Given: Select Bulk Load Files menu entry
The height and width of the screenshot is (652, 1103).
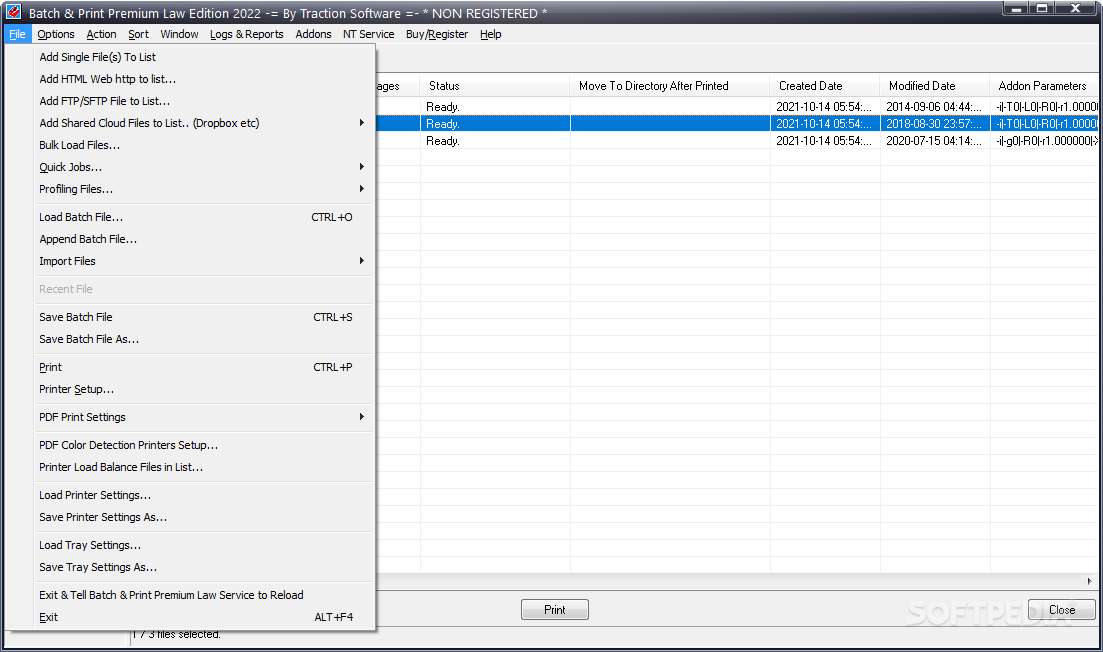Looking at the screenshot, I should coord(204,145).
